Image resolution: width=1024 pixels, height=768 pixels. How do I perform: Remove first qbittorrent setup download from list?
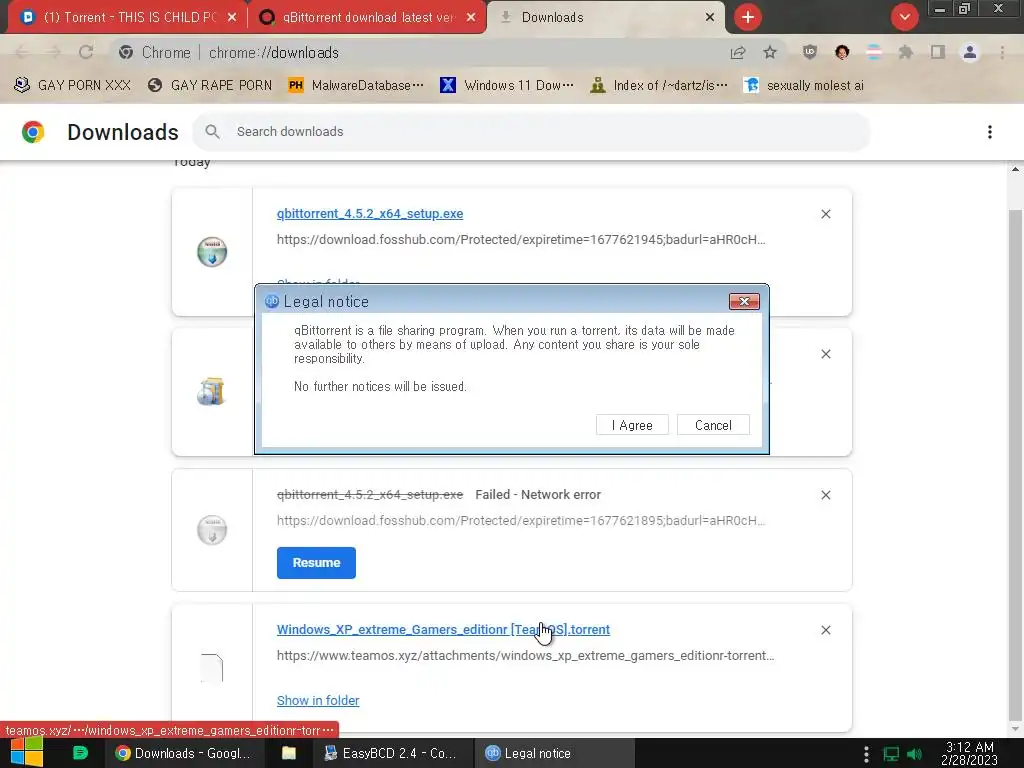point(825,214)
